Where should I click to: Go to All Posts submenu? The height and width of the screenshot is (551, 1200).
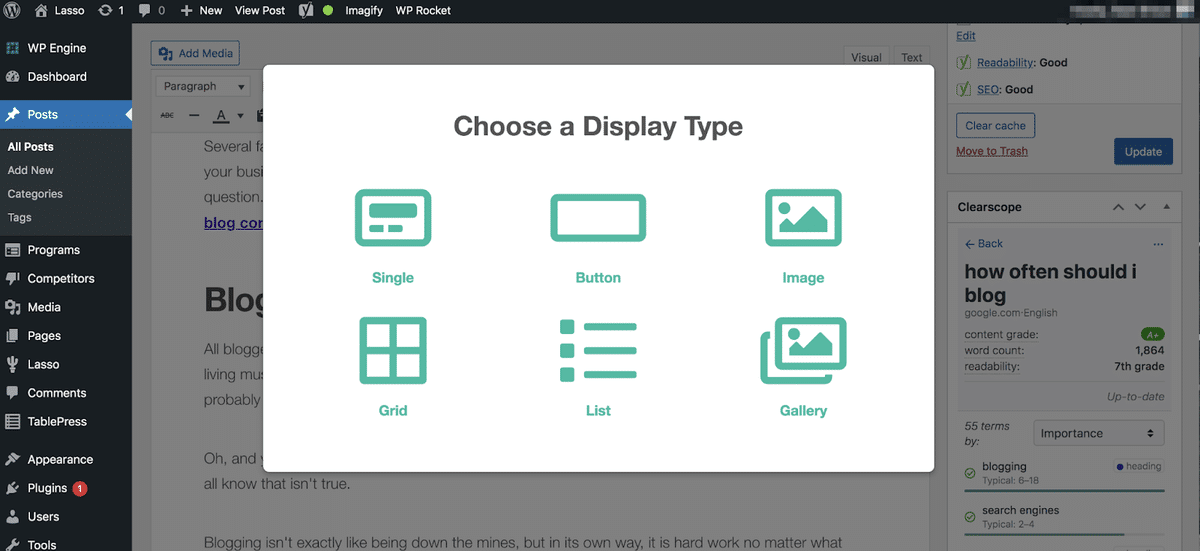31,147
